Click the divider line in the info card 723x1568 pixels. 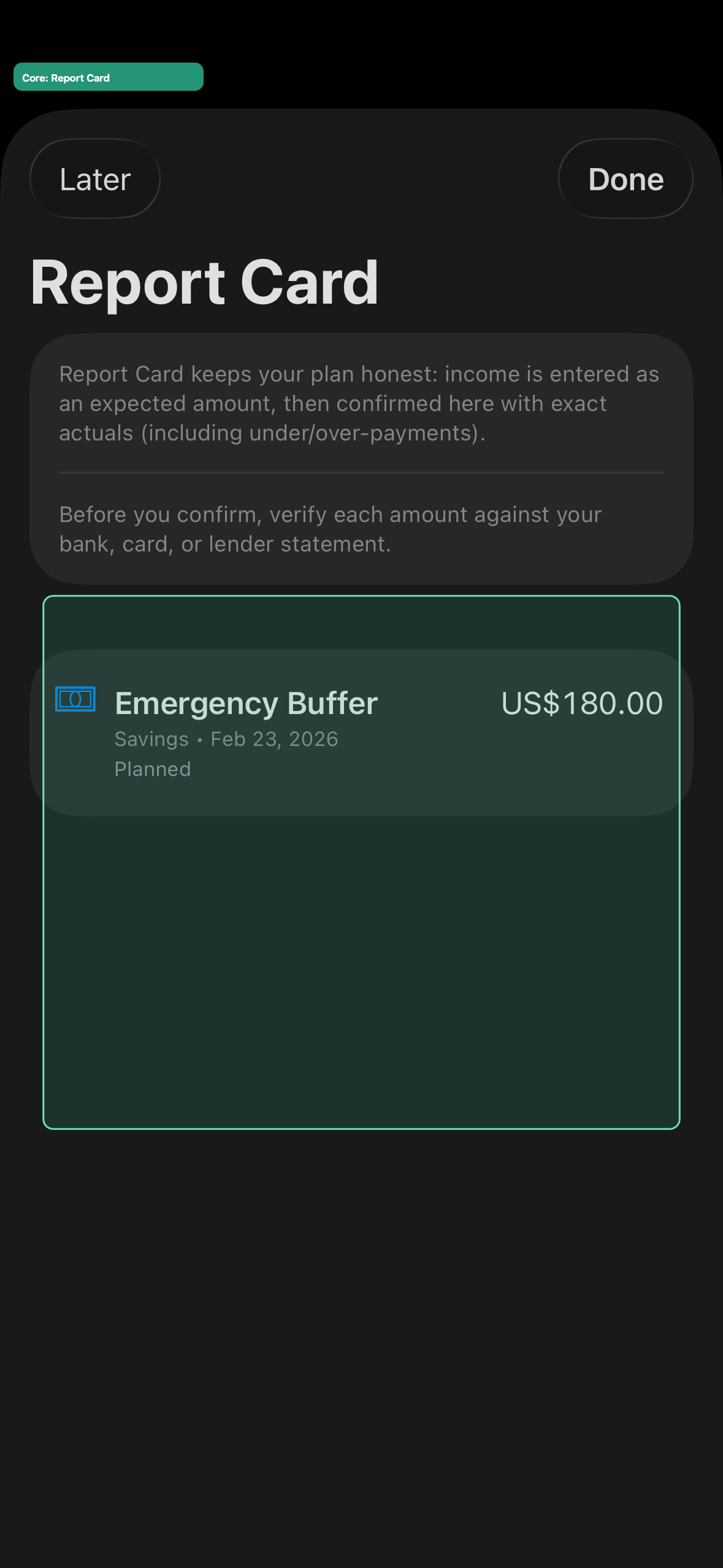(x=361, y=472)
